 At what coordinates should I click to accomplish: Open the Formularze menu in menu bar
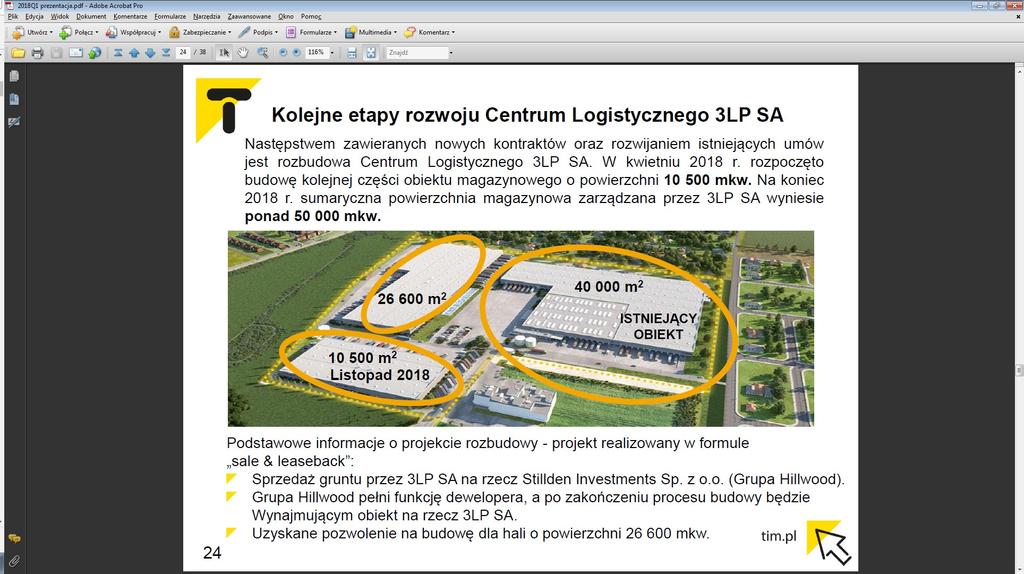point(170,16)
